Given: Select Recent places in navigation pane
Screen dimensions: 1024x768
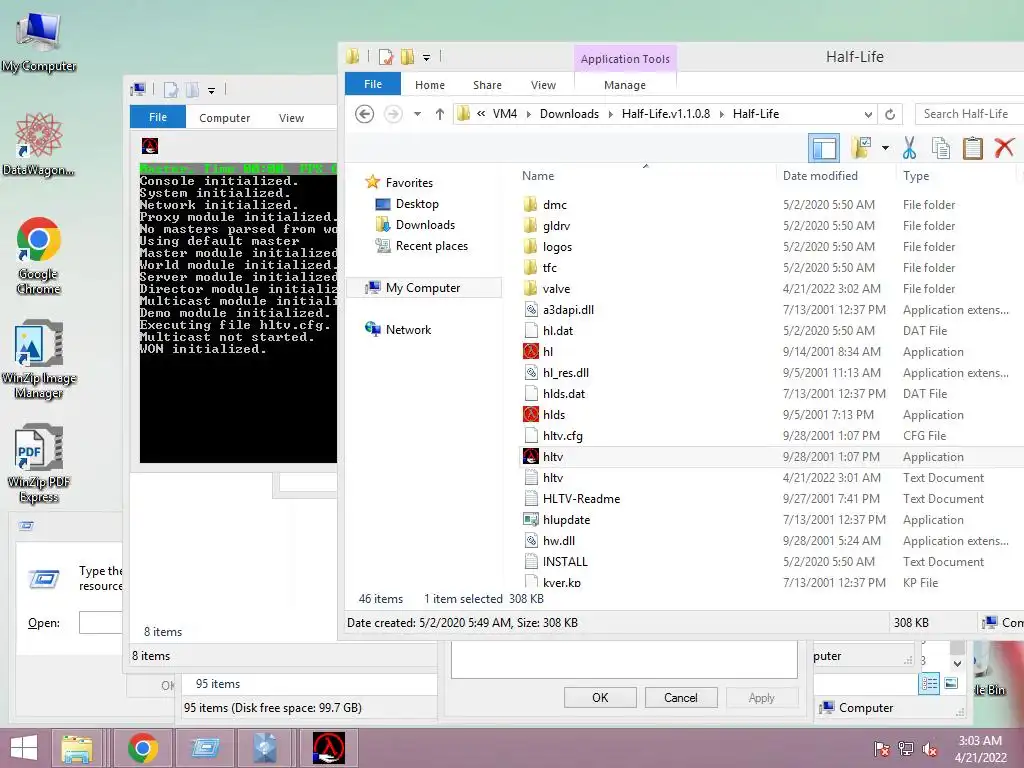Looking at the screenshot, I should click(x=431, y=246).
